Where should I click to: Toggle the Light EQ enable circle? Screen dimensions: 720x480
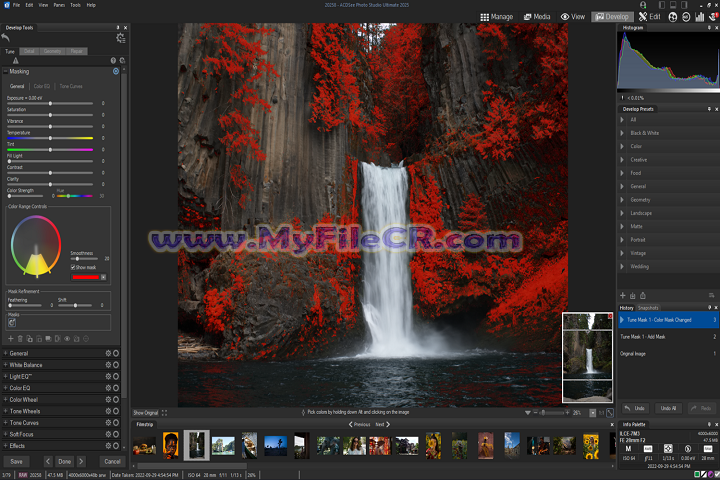116,376
